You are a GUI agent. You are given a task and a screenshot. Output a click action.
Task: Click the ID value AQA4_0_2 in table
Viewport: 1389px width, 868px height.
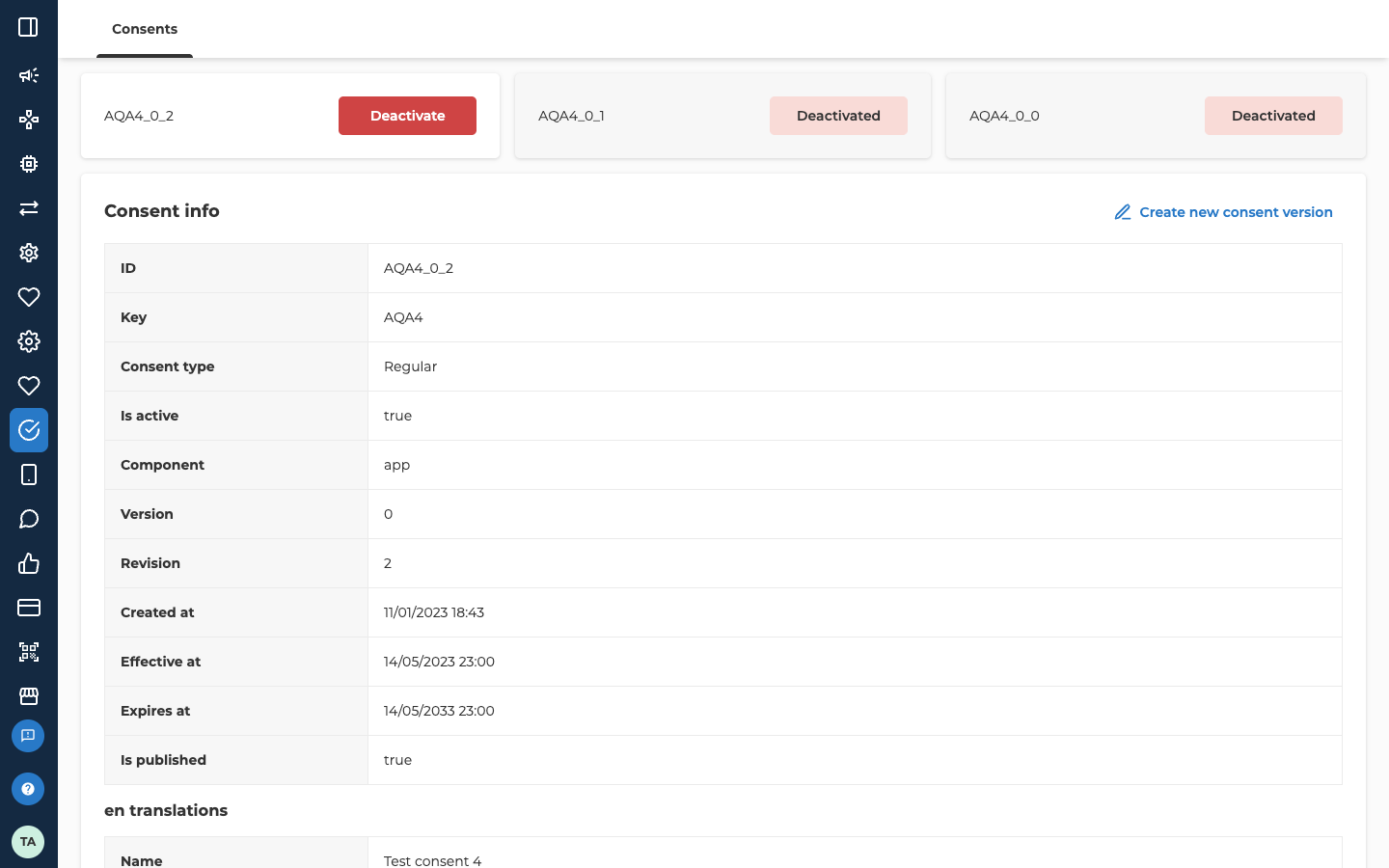click(419, 268)
